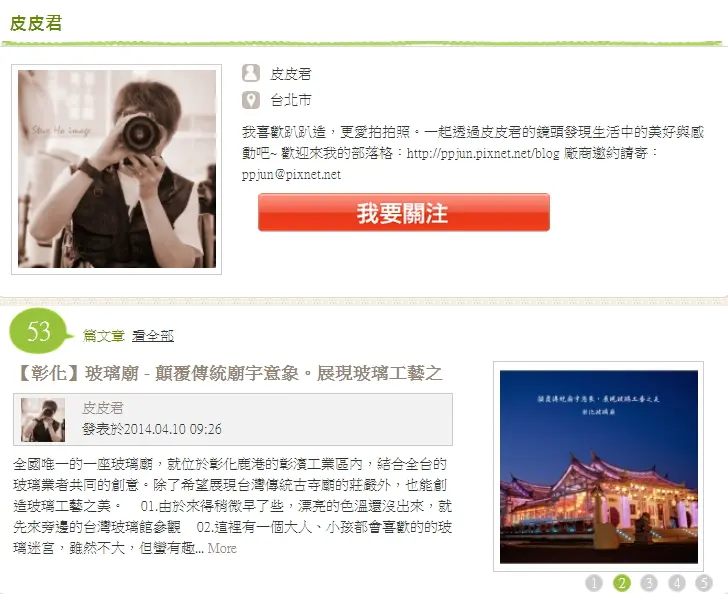This screenshot has width=728, height=594.
Task: Click the 皮皮君 page heading at top
Action: 36,23
